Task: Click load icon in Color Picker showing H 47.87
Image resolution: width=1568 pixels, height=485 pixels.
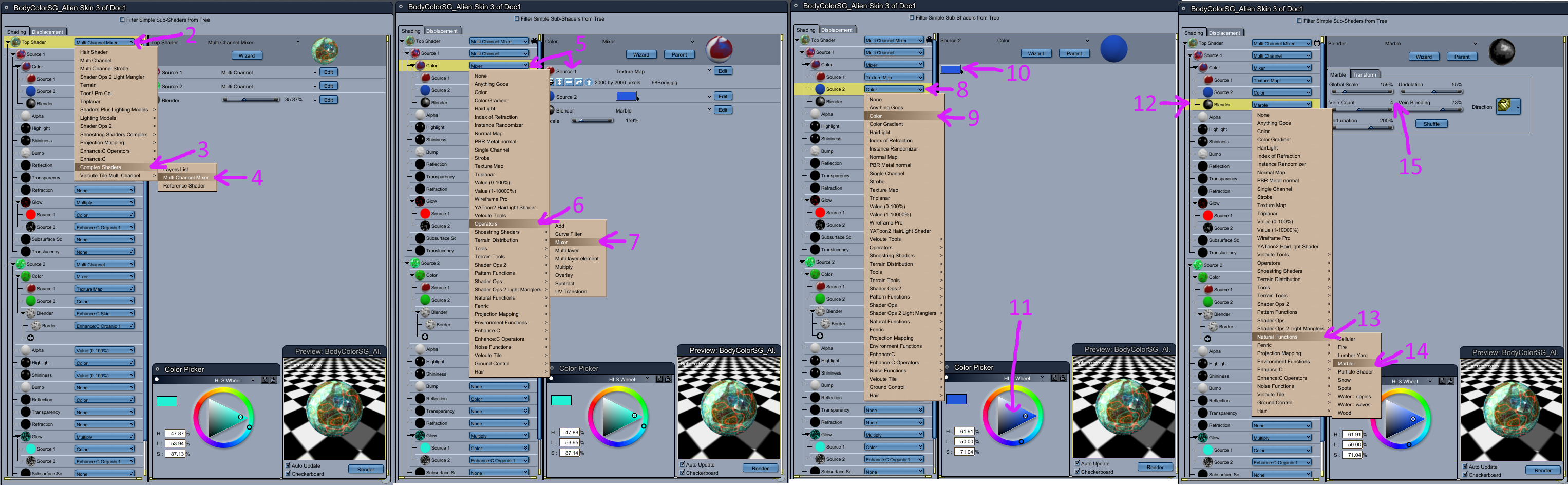Action: coord(273,380)
